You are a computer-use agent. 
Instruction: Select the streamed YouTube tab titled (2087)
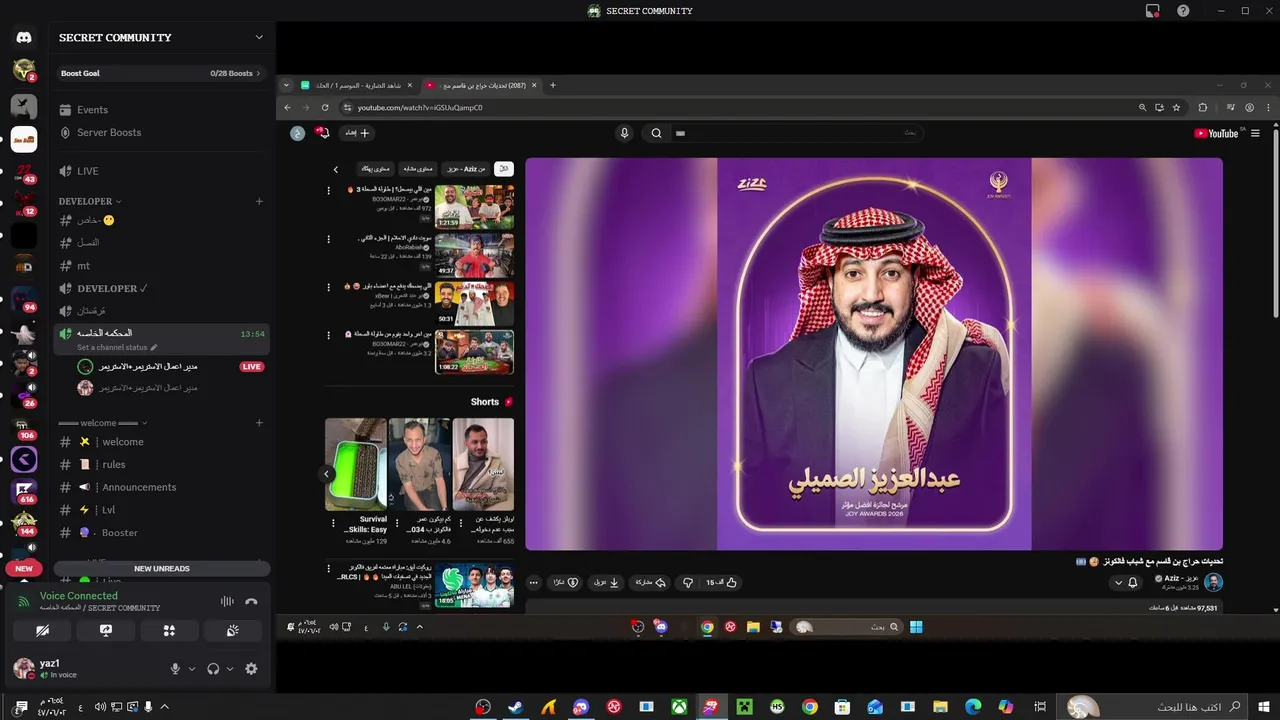[481, 86]
